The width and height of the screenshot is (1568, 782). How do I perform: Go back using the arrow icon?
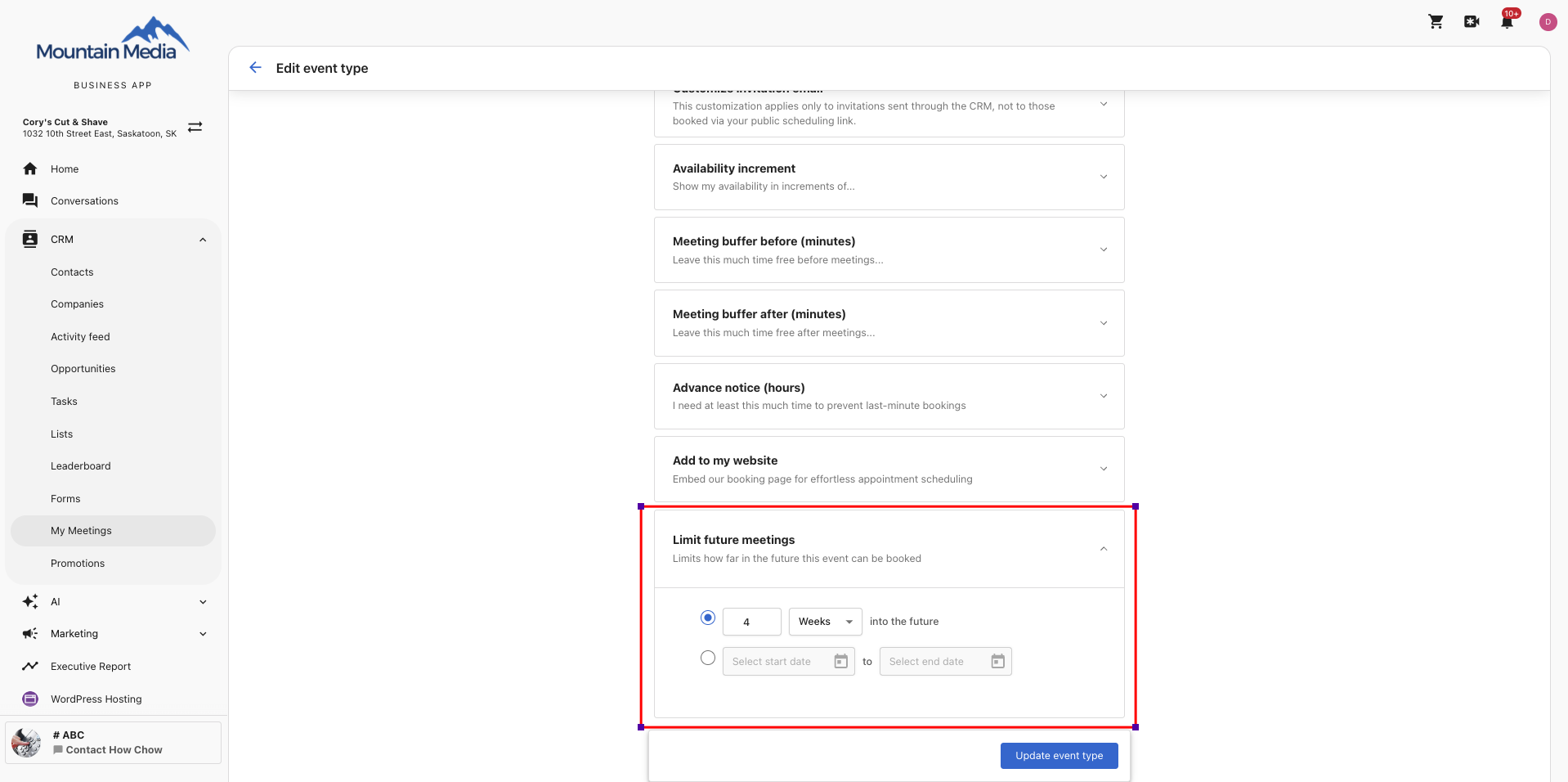[255, 68]
